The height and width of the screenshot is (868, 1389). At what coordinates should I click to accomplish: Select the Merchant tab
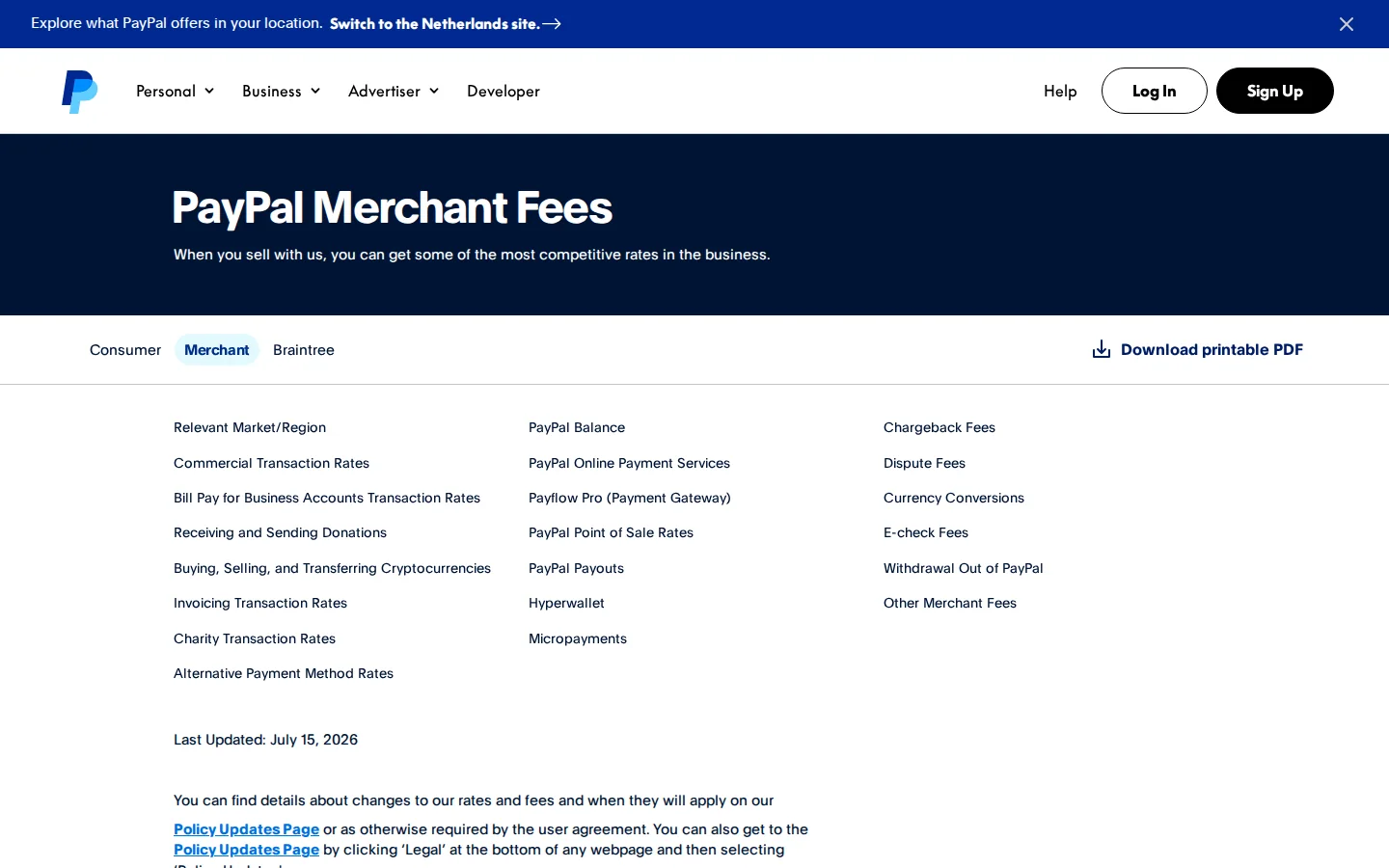[217, 350]
